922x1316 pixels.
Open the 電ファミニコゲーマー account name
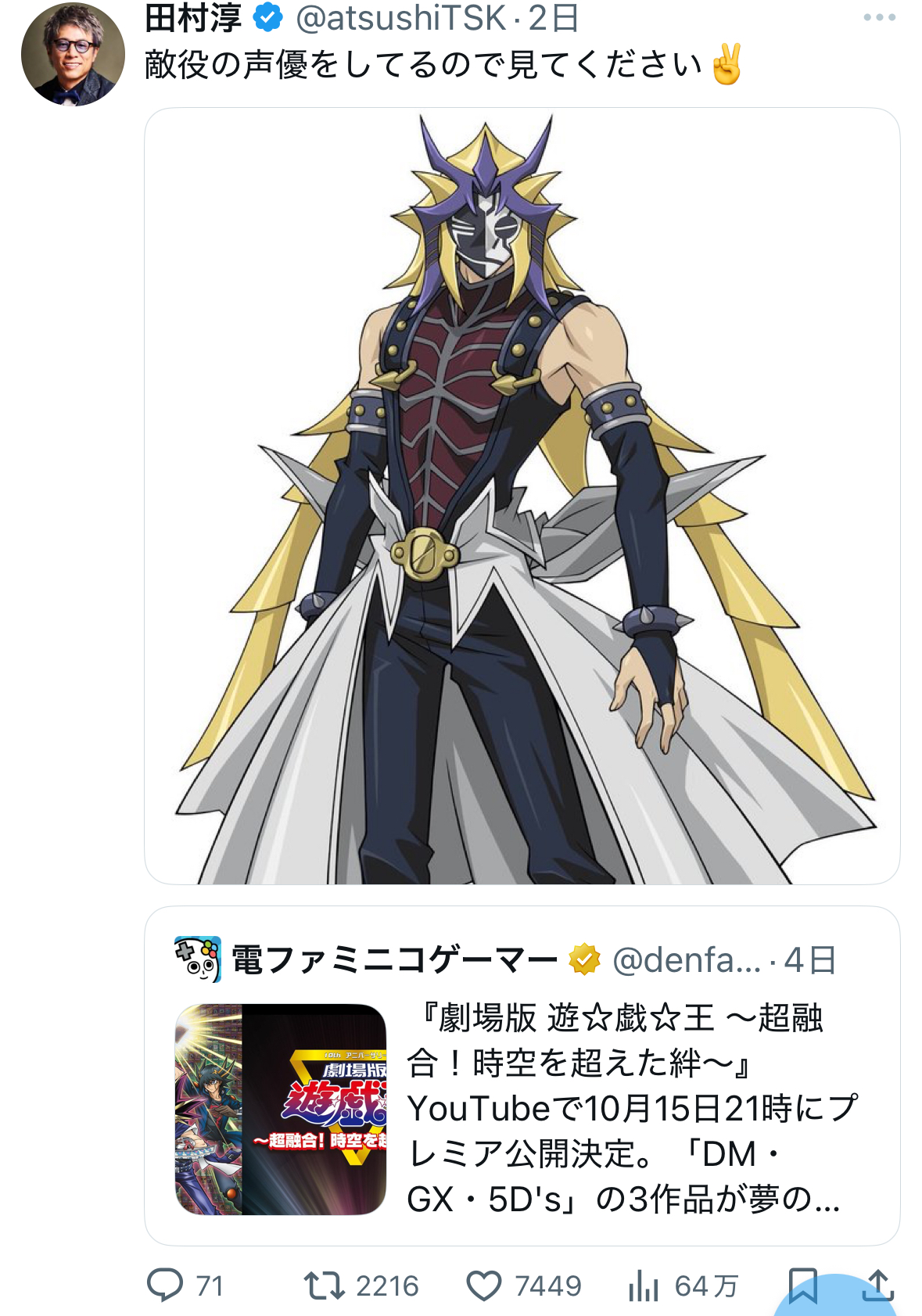[395, 959]
